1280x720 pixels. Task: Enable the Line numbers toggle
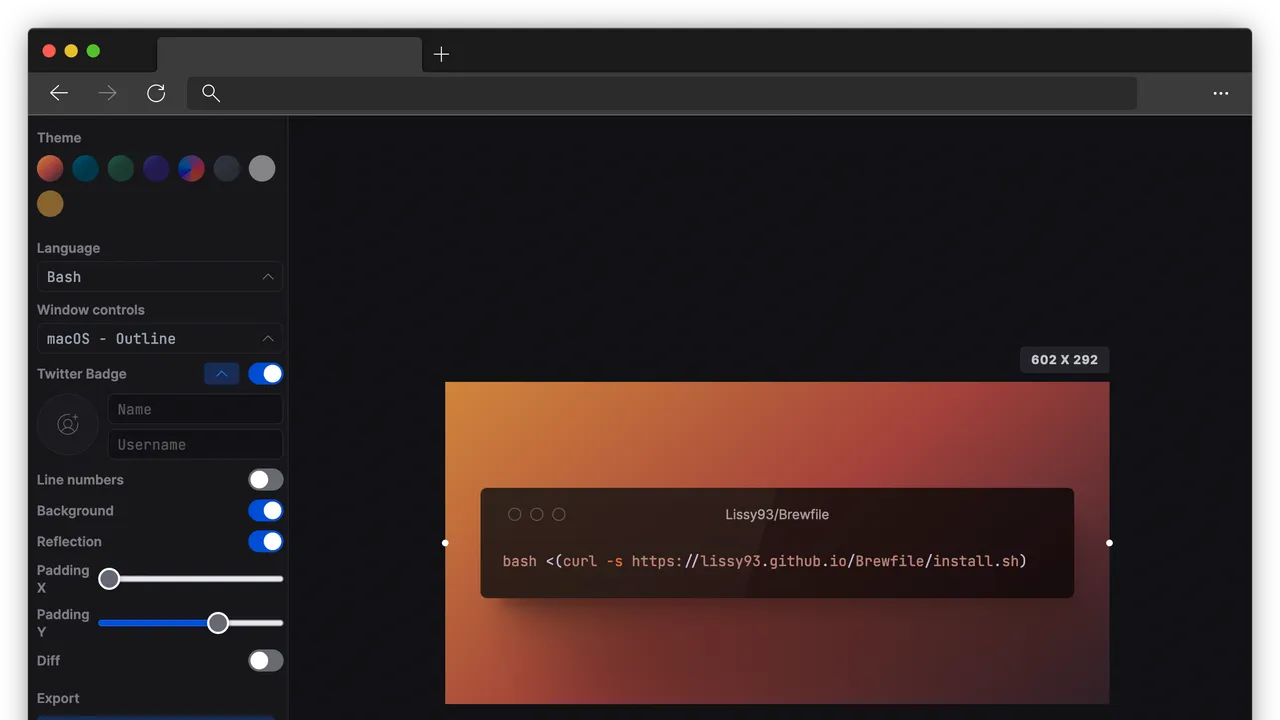pos(266,480)
